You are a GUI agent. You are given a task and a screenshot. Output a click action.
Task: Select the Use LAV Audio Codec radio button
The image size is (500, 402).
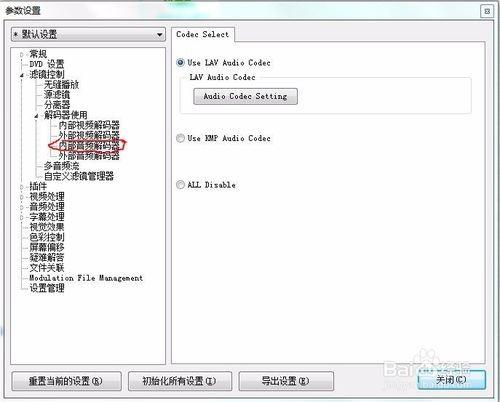coord(180,63)
